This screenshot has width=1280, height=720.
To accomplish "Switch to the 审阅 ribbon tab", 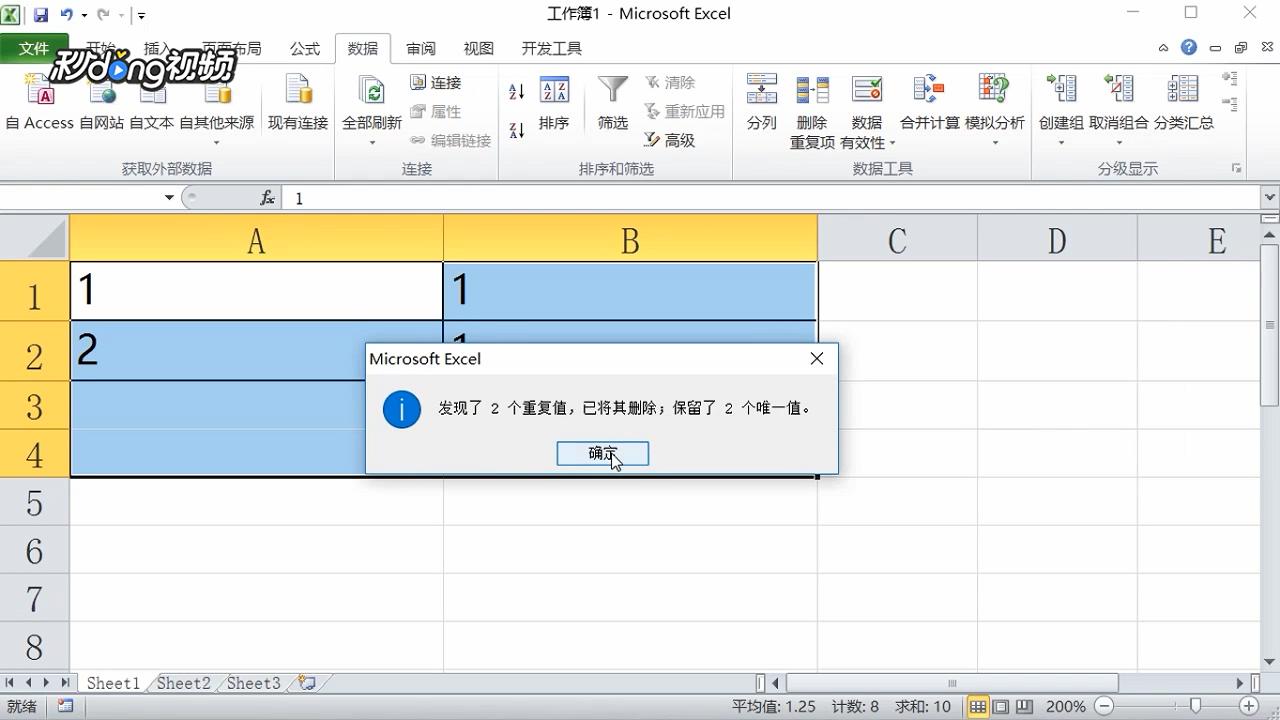I will point(421,48).
